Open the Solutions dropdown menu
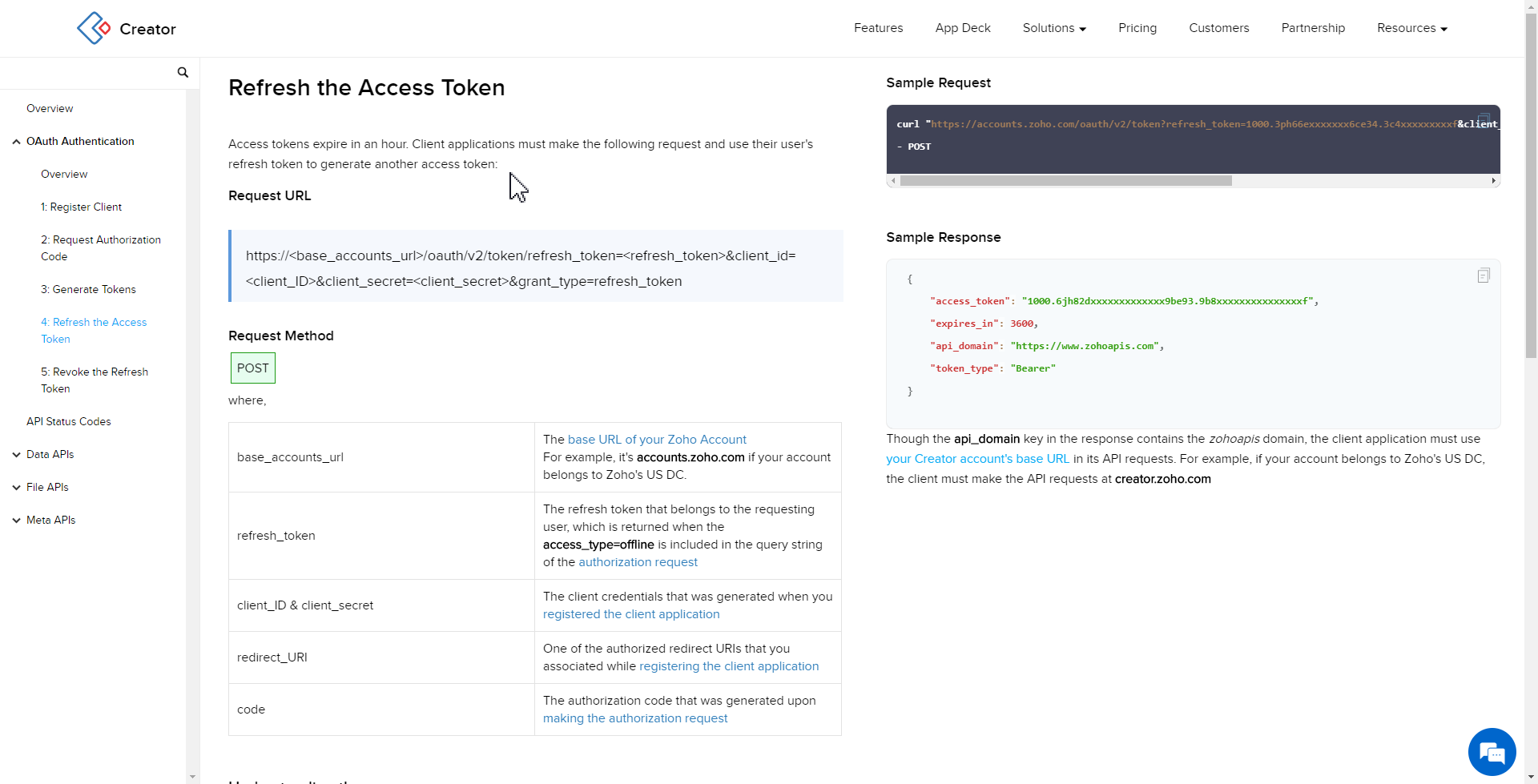The image size is (1538, 784). 1053,28
